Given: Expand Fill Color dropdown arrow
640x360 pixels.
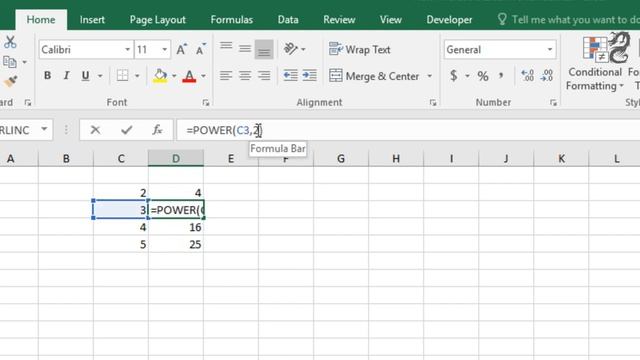Looking at the screenshot, I should [x=174, y=76].
